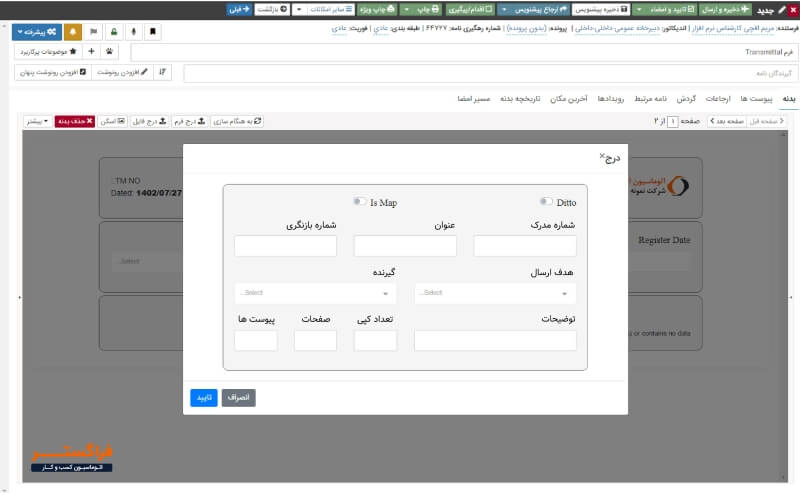Click افزودن رونوشت پنهان button

pyautogui.click(x=53, y=72)
